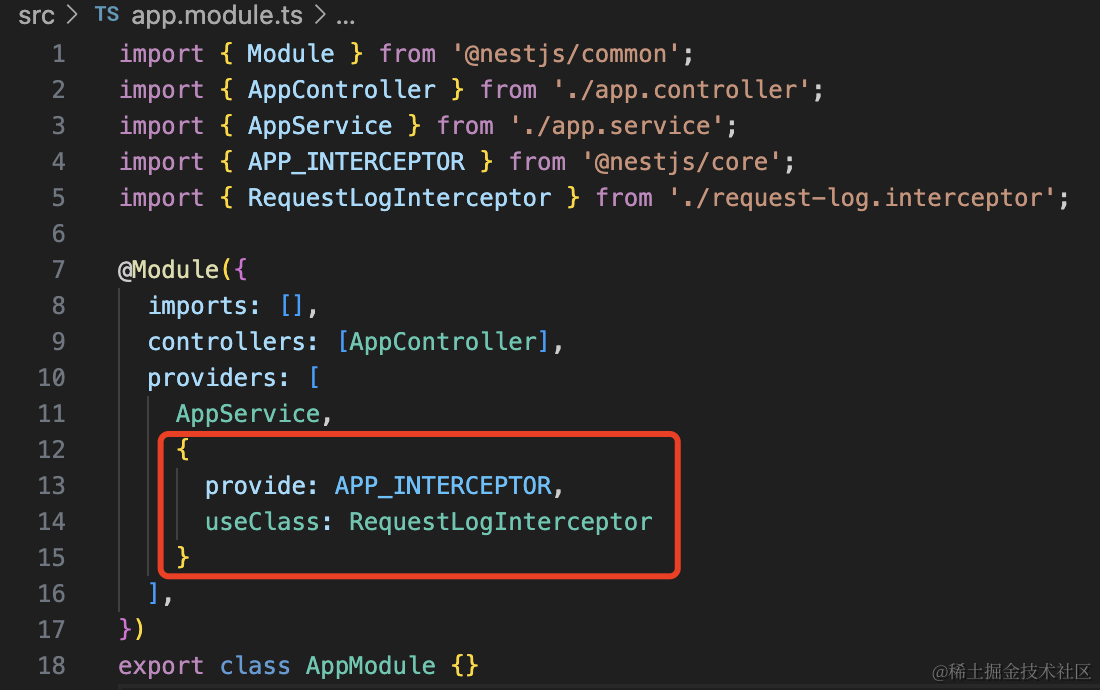Click line number 7 in the gutter
Image resolution: width=1100 pixels, height=690 pixels.
pos(57,270)
